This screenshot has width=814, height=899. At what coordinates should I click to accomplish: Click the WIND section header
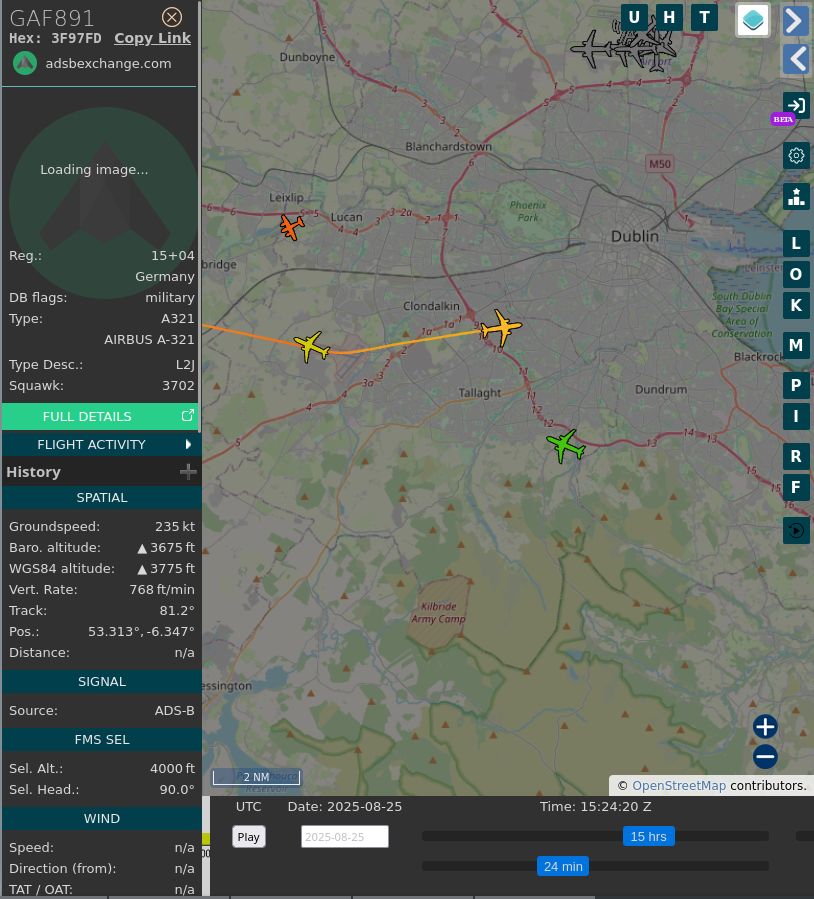pos(102,819)
